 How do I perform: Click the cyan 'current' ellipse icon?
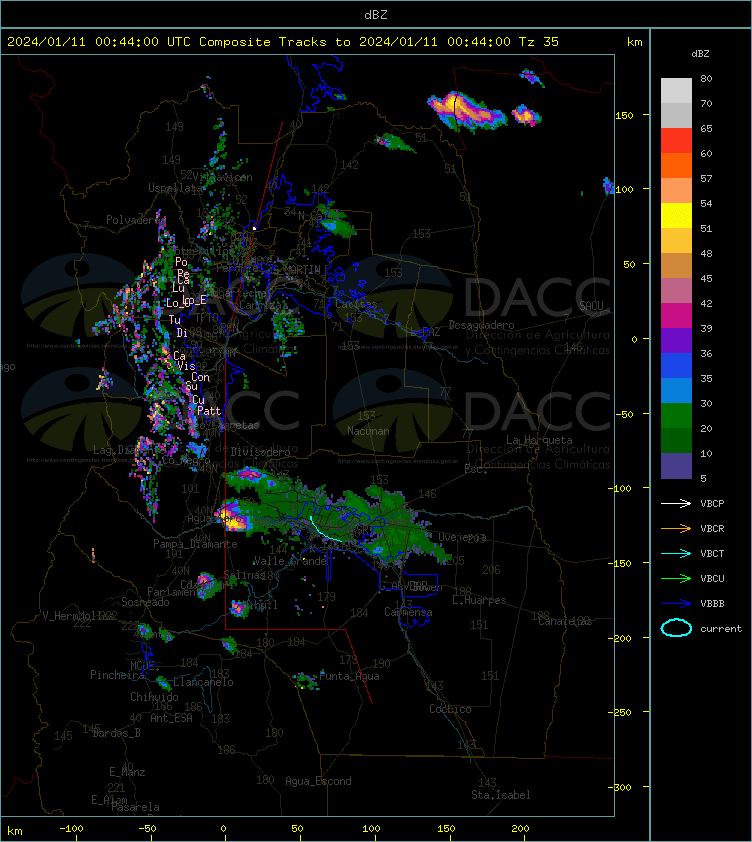point(676,628)
